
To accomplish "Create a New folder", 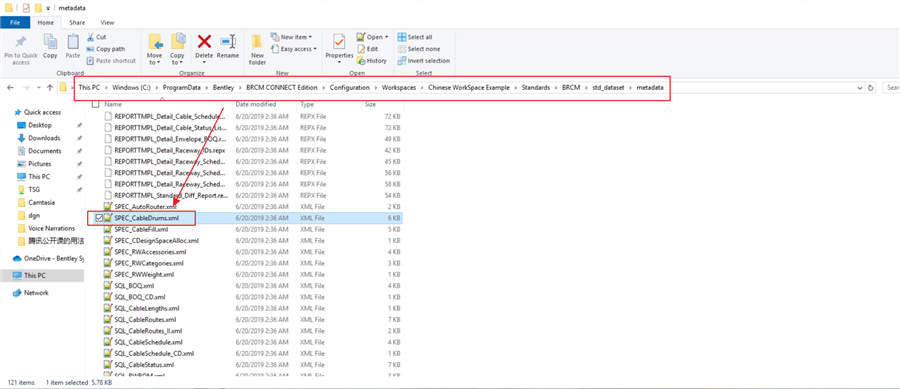I will pos(257,49).
